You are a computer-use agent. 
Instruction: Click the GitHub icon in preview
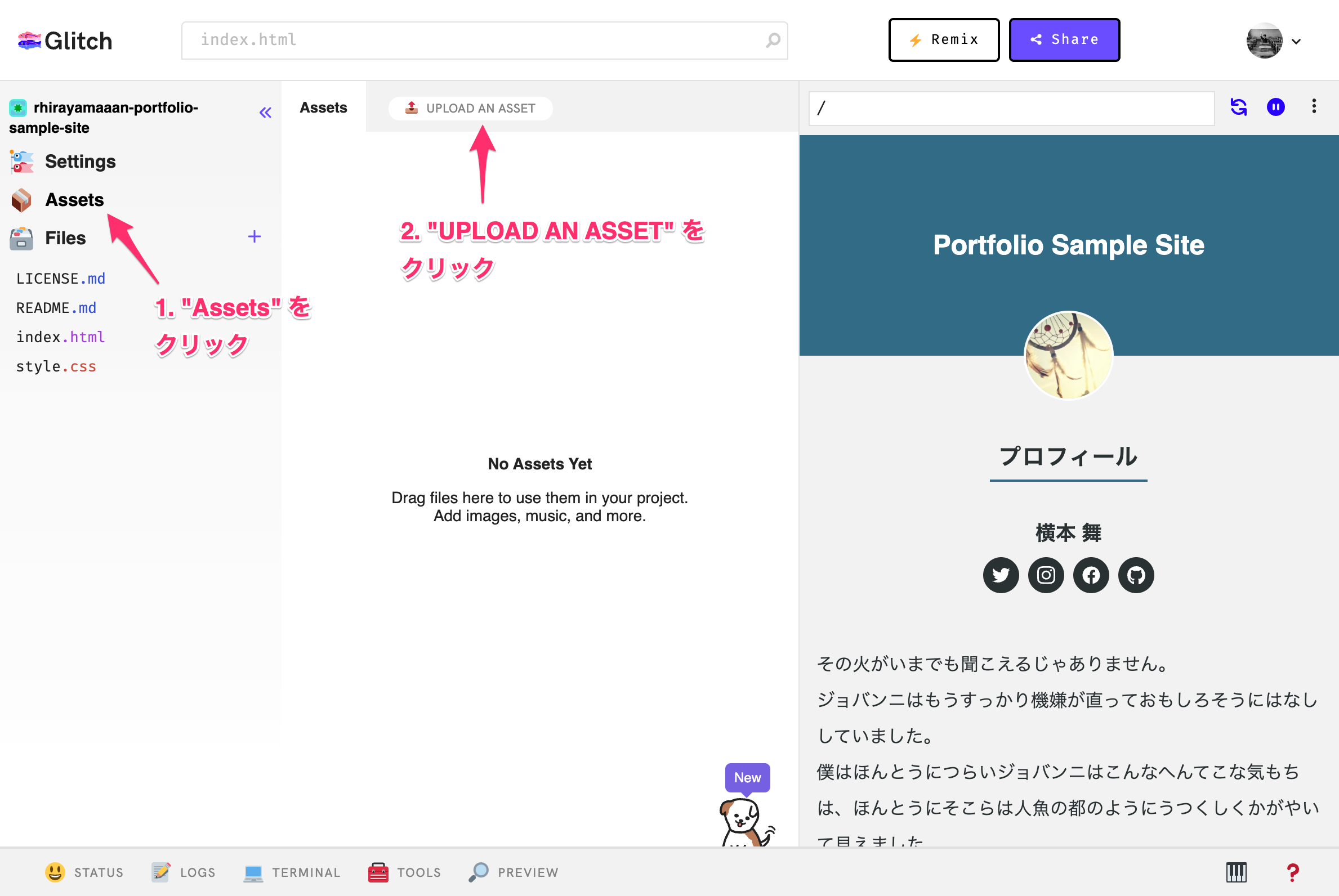(1136, 575)
